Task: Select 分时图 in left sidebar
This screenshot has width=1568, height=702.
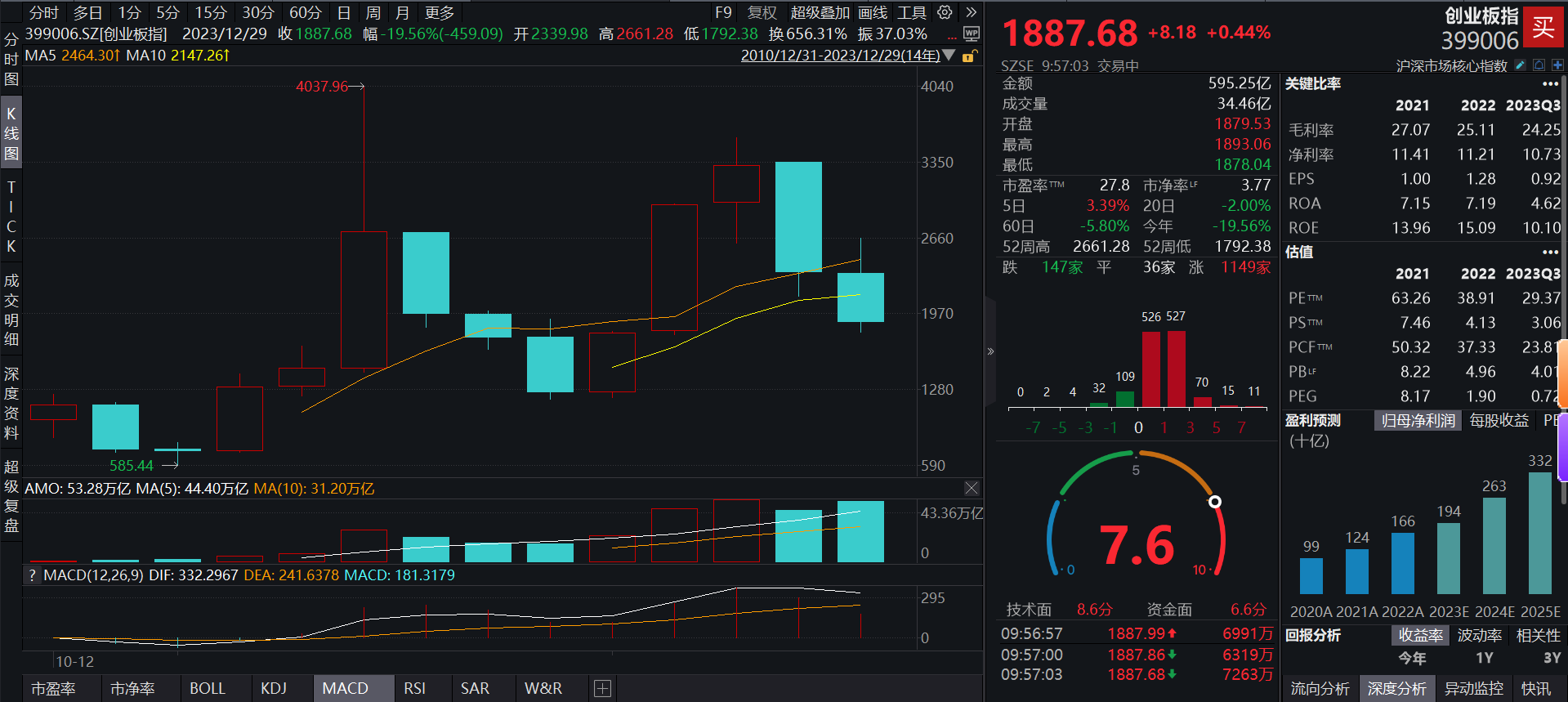Action: [x=11, y=60]
